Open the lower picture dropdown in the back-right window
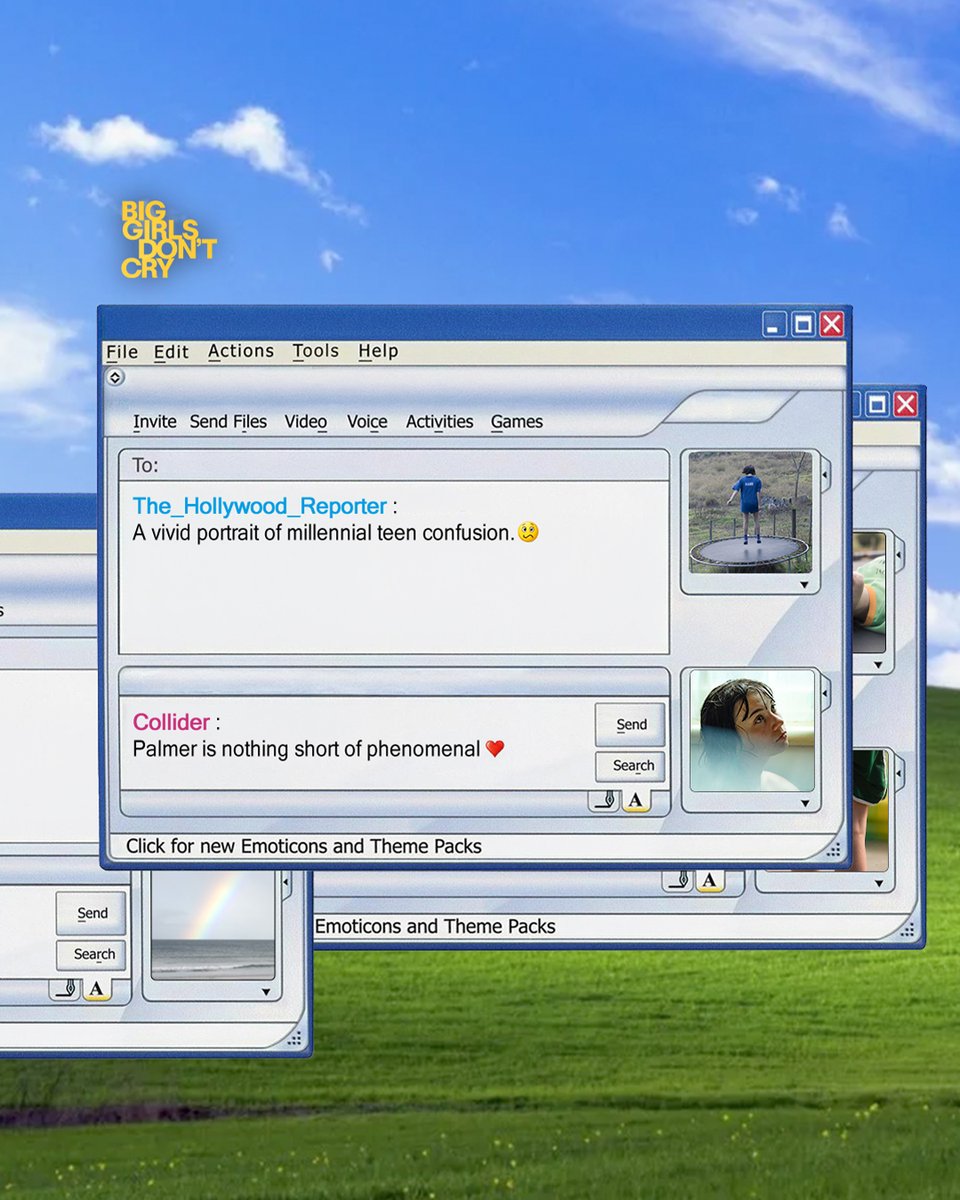 point(879,883)
